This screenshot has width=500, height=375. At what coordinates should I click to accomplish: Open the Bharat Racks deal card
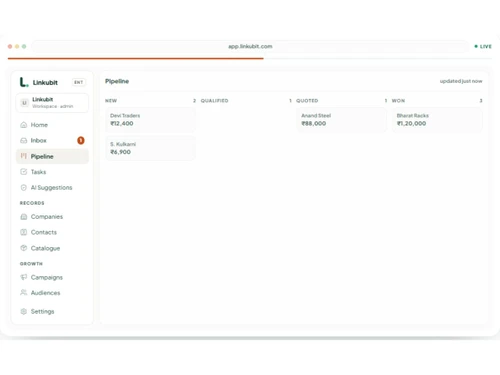click(x=437, y=120)
